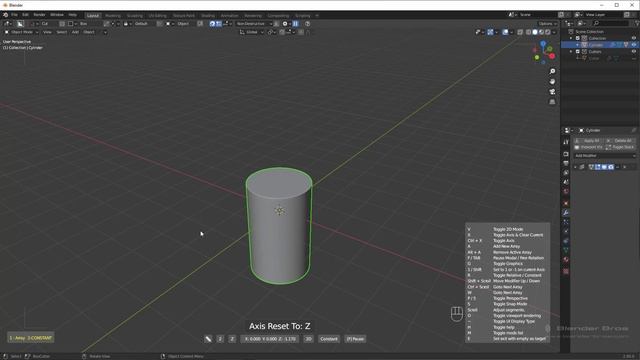Click the red X axis on navigation gizmo

point(552,56)
